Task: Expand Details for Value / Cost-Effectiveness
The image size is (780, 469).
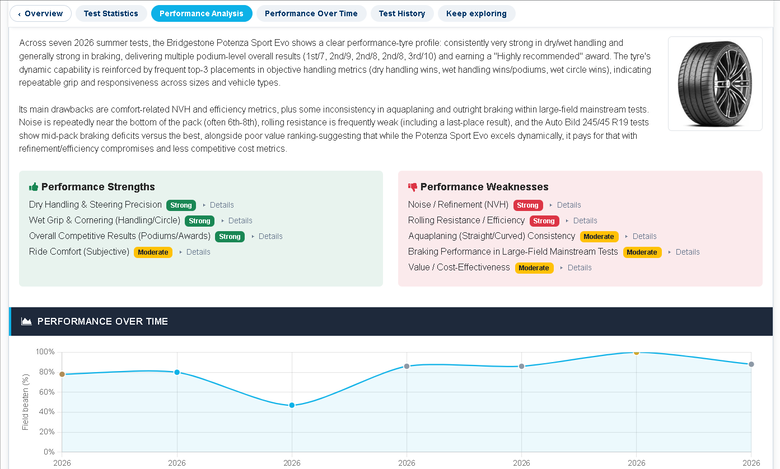Action: point(580,268)
